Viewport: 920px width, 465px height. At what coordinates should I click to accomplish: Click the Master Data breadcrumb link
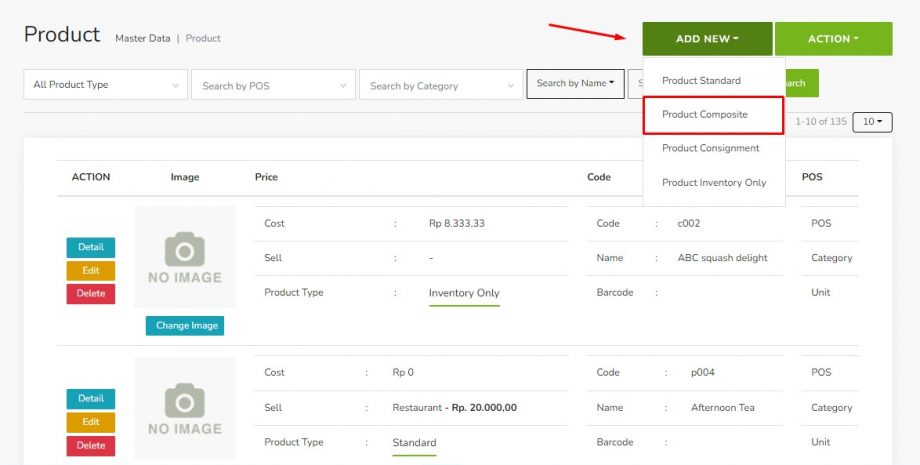click(143, 38)
